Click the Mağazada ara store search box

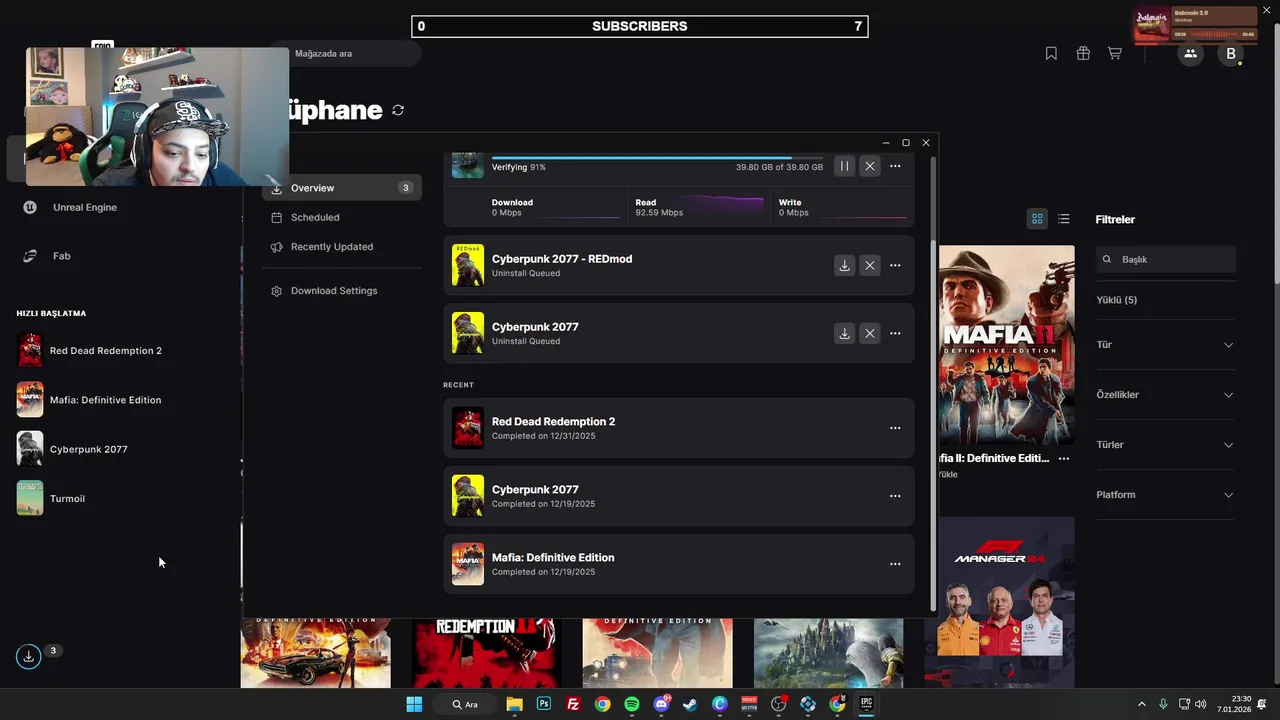point(347,54)
